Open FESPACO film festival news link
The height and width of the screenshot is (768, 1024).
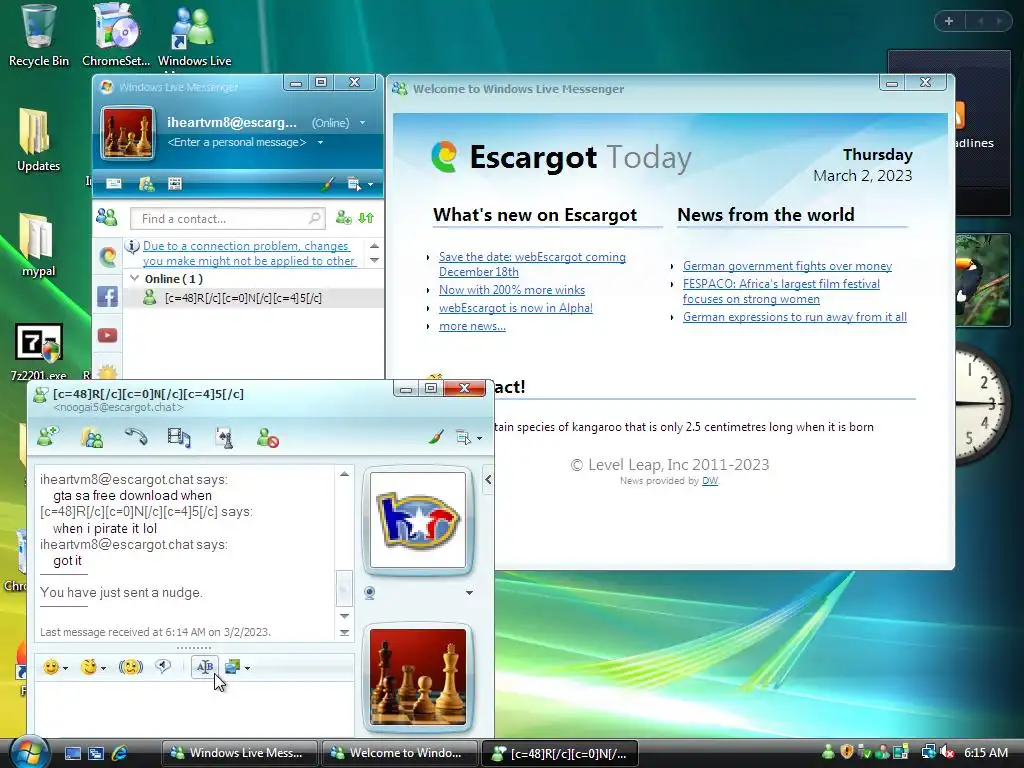[x=781, y=291]
